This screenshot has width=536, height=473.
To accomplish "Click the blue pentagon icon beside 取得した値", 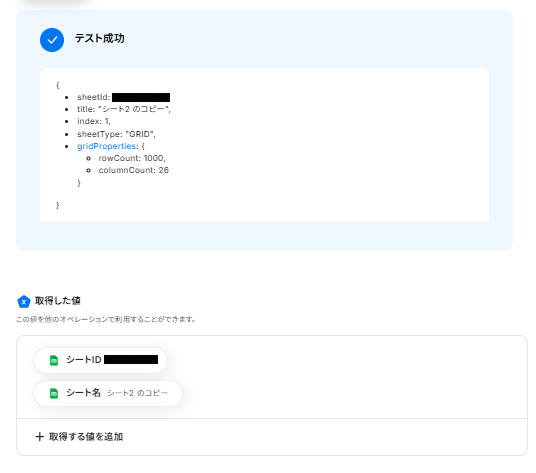I will (x=24, y=301).
